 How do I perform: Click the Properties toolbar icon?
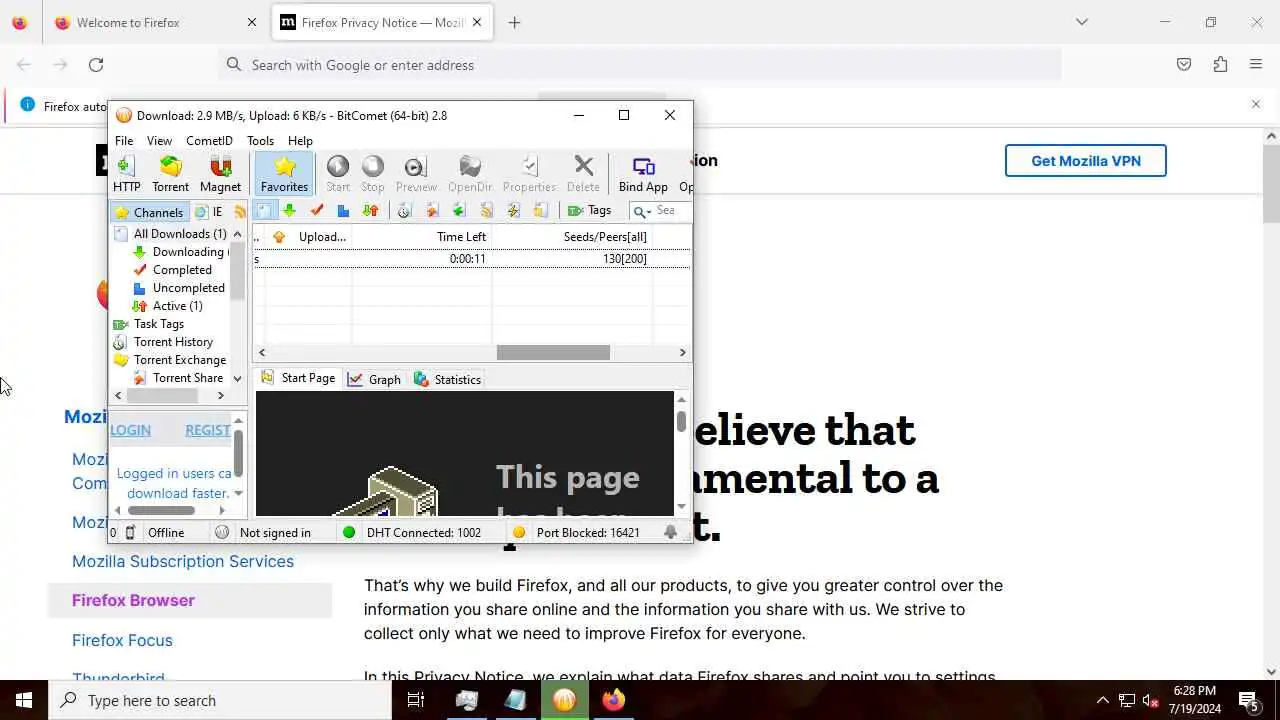pos(529,174)
